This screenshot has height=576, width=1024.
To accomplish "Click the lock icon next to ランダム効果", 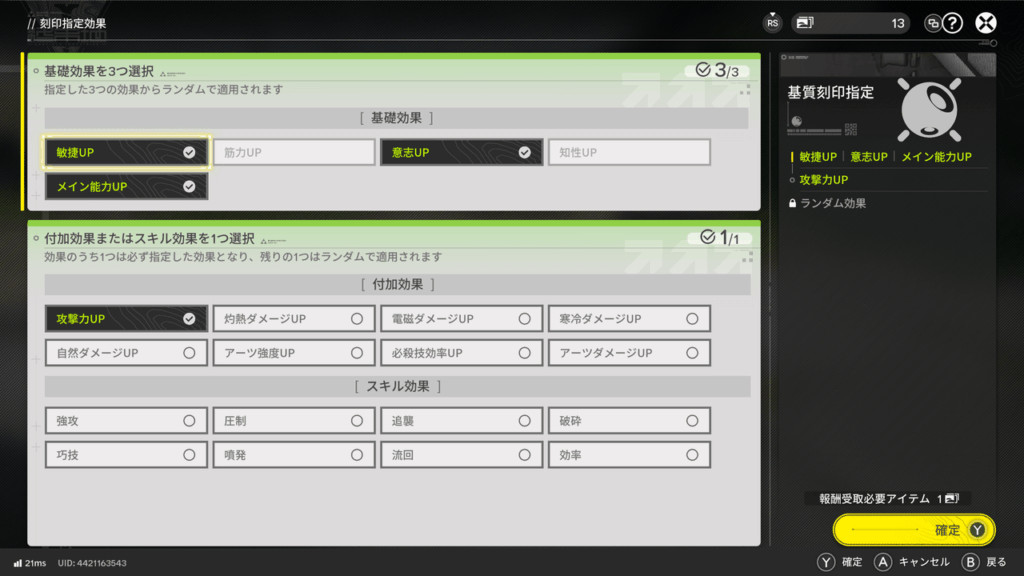I will click(793, 203).
